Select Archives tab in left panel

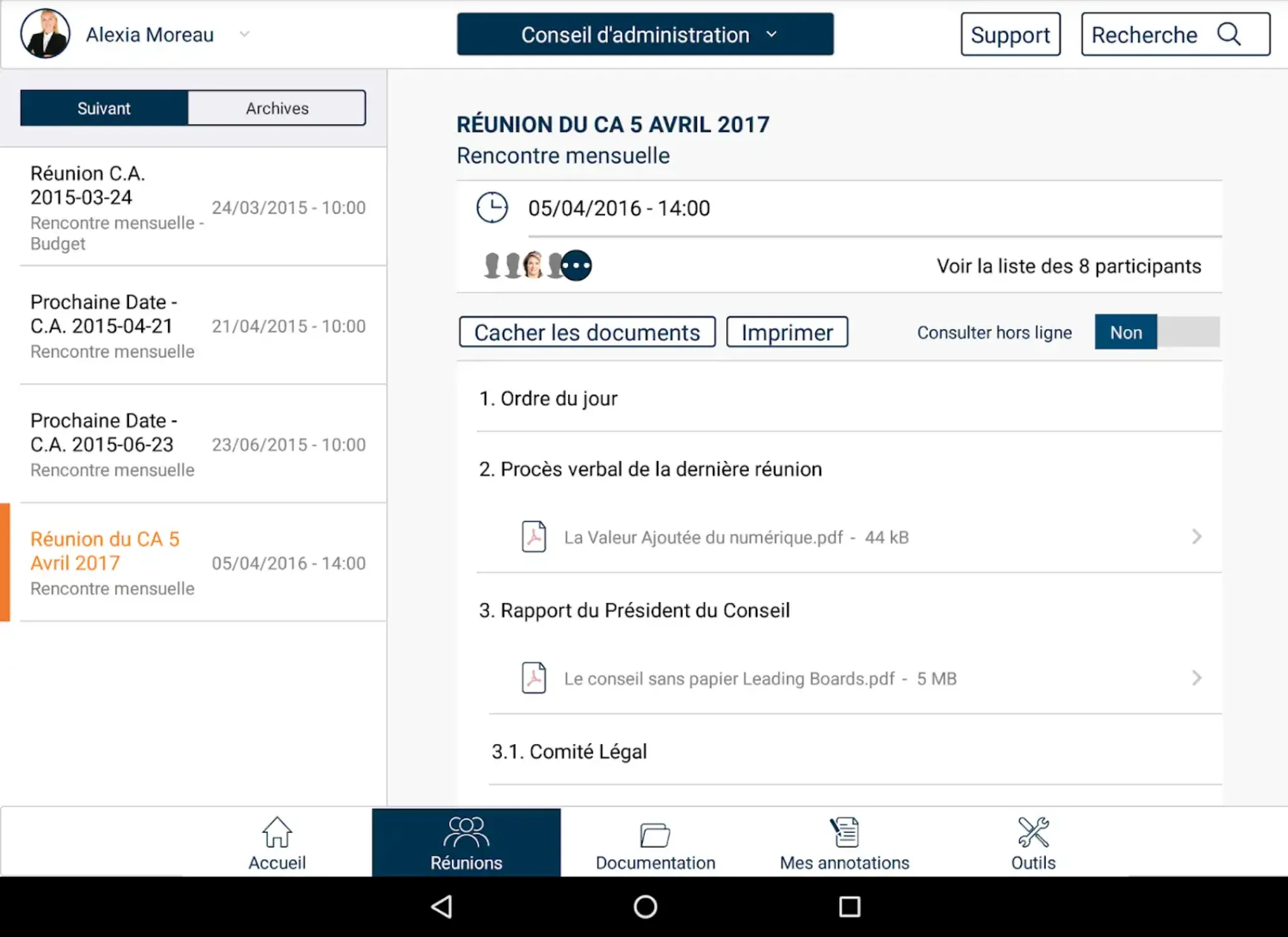(276, 107)
